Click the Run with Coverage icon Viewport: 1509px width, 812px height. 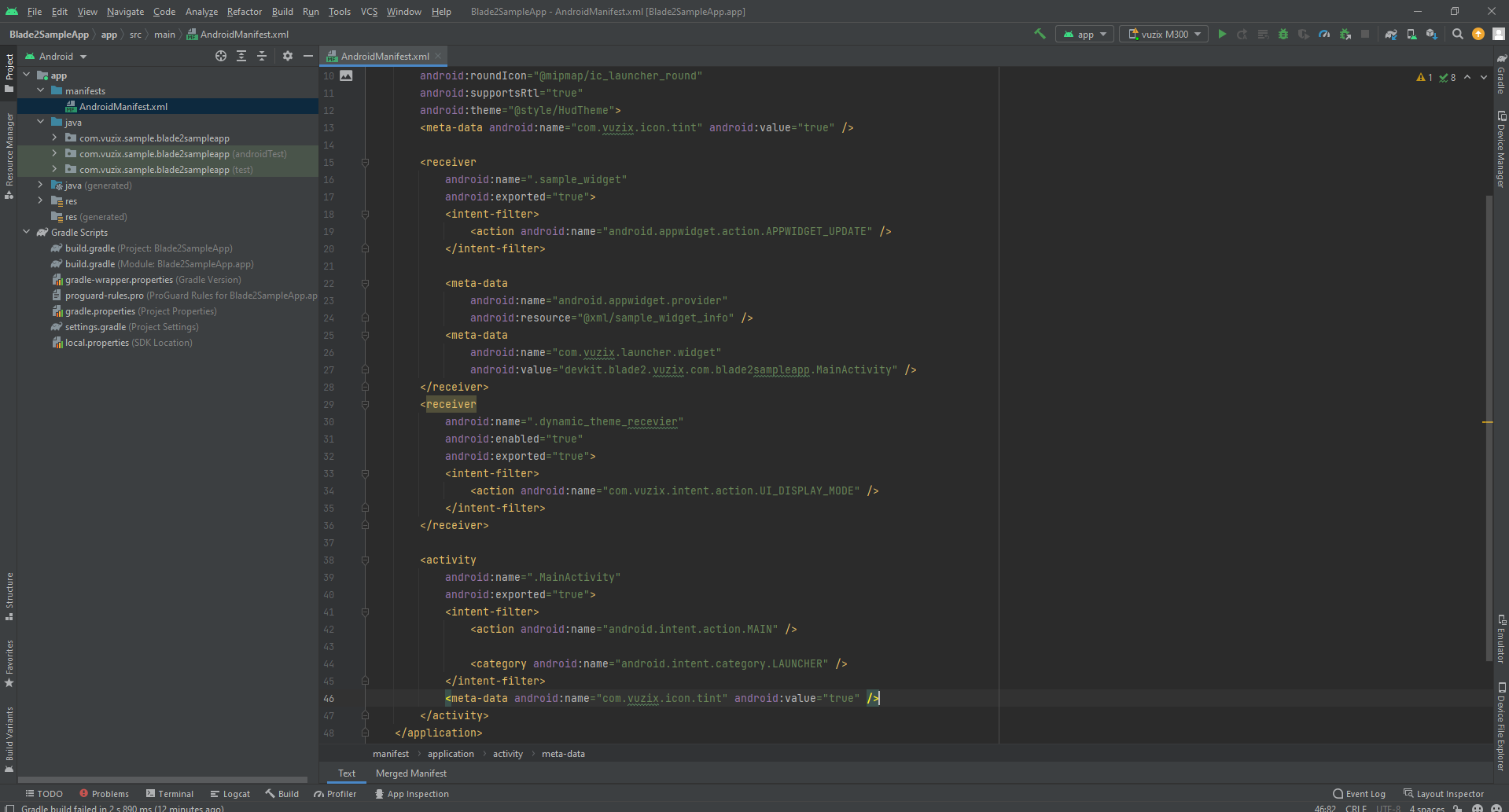coord(1304,34)
